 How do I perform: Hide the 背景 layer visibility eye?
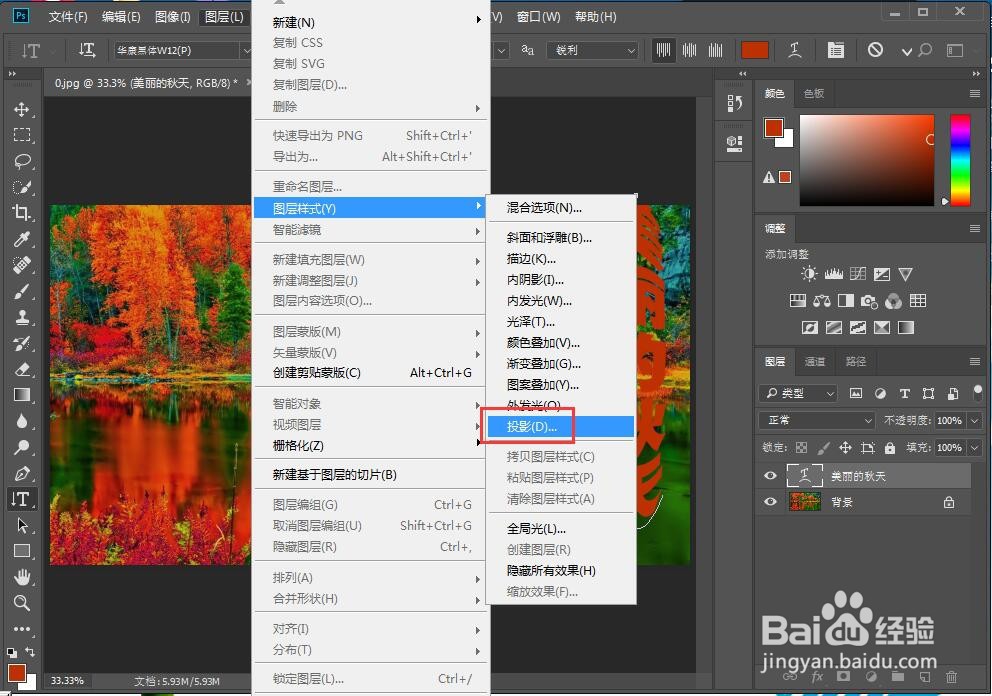[x=770, y=501]
